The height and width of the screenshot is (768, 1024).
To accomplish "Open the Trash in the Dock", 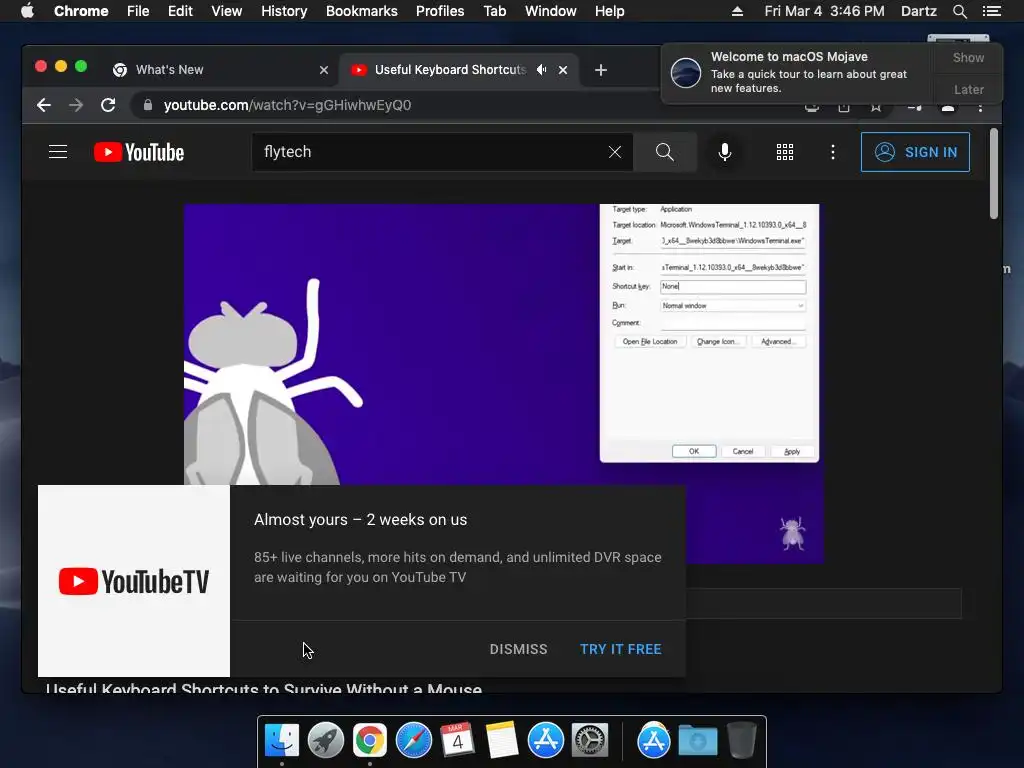I will click(741, 741).
